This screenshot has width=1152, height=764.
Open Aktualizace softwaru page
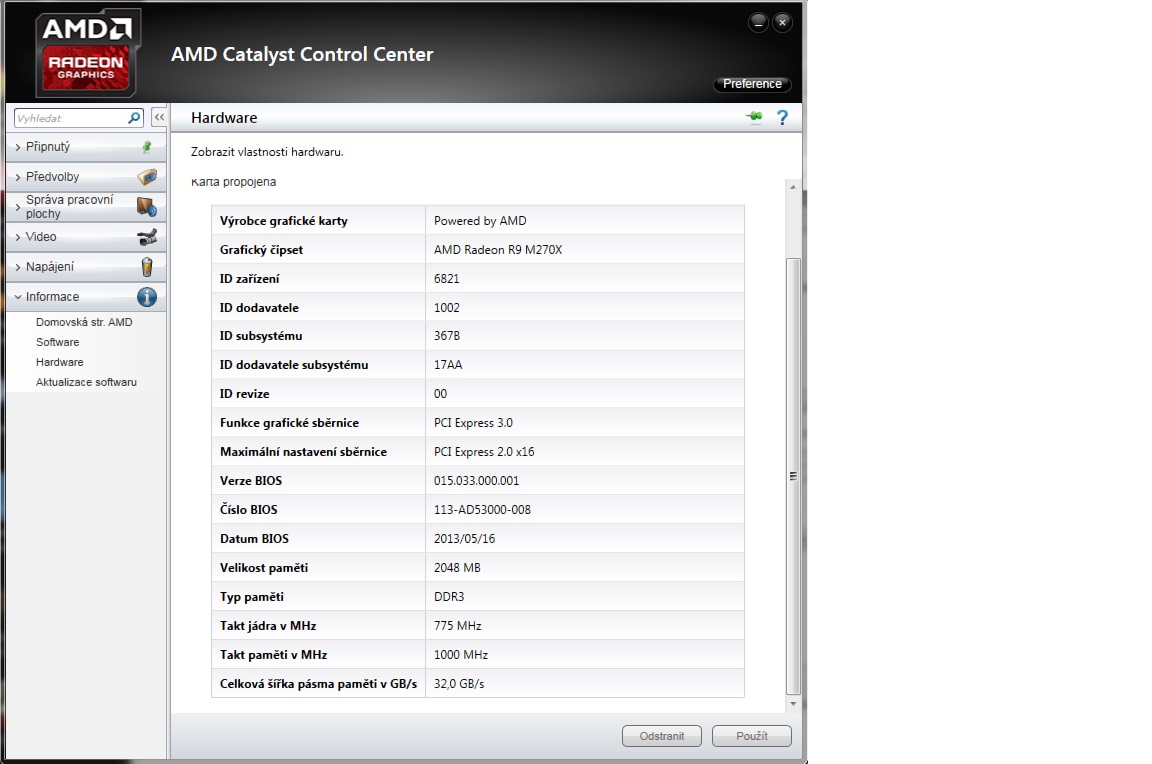pyautogui.click(x=86, y=382)
